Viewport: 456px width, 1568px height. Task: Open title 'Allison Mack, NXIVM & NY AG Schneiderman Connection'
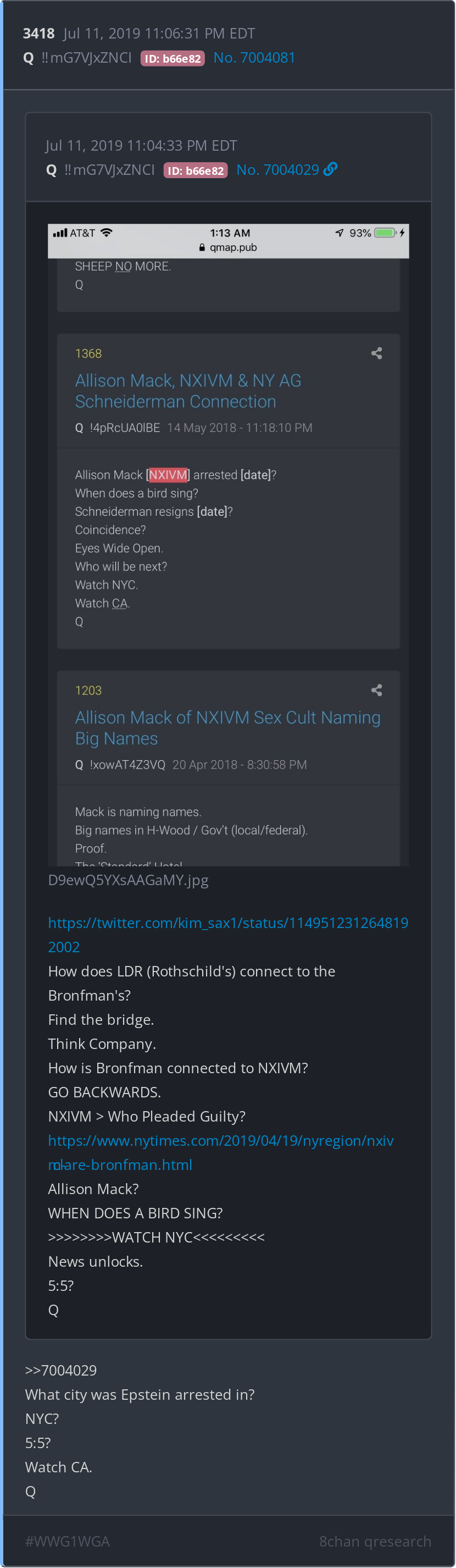pos(188,391)
